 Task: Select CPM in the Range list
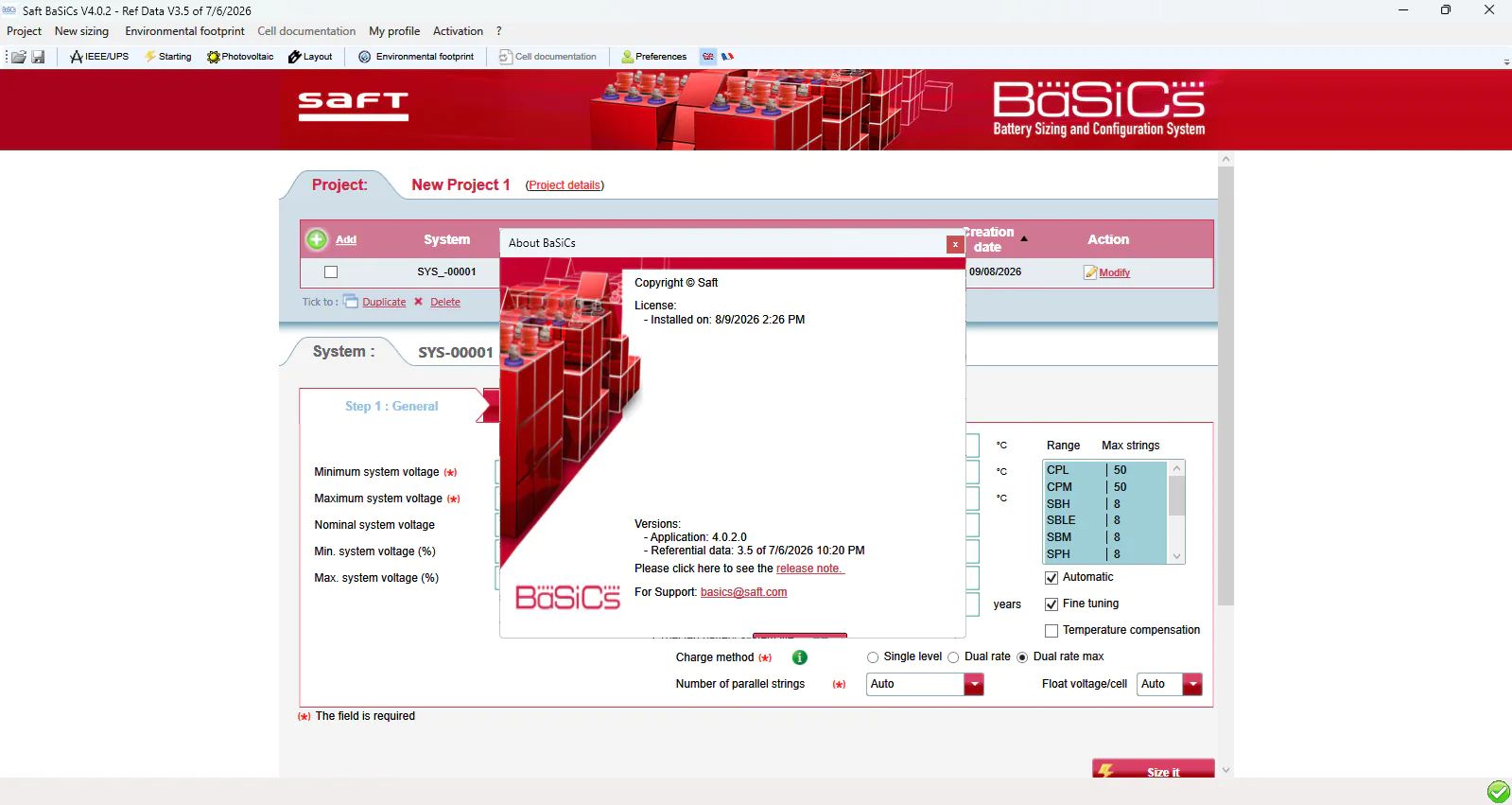coord(1105,487)
